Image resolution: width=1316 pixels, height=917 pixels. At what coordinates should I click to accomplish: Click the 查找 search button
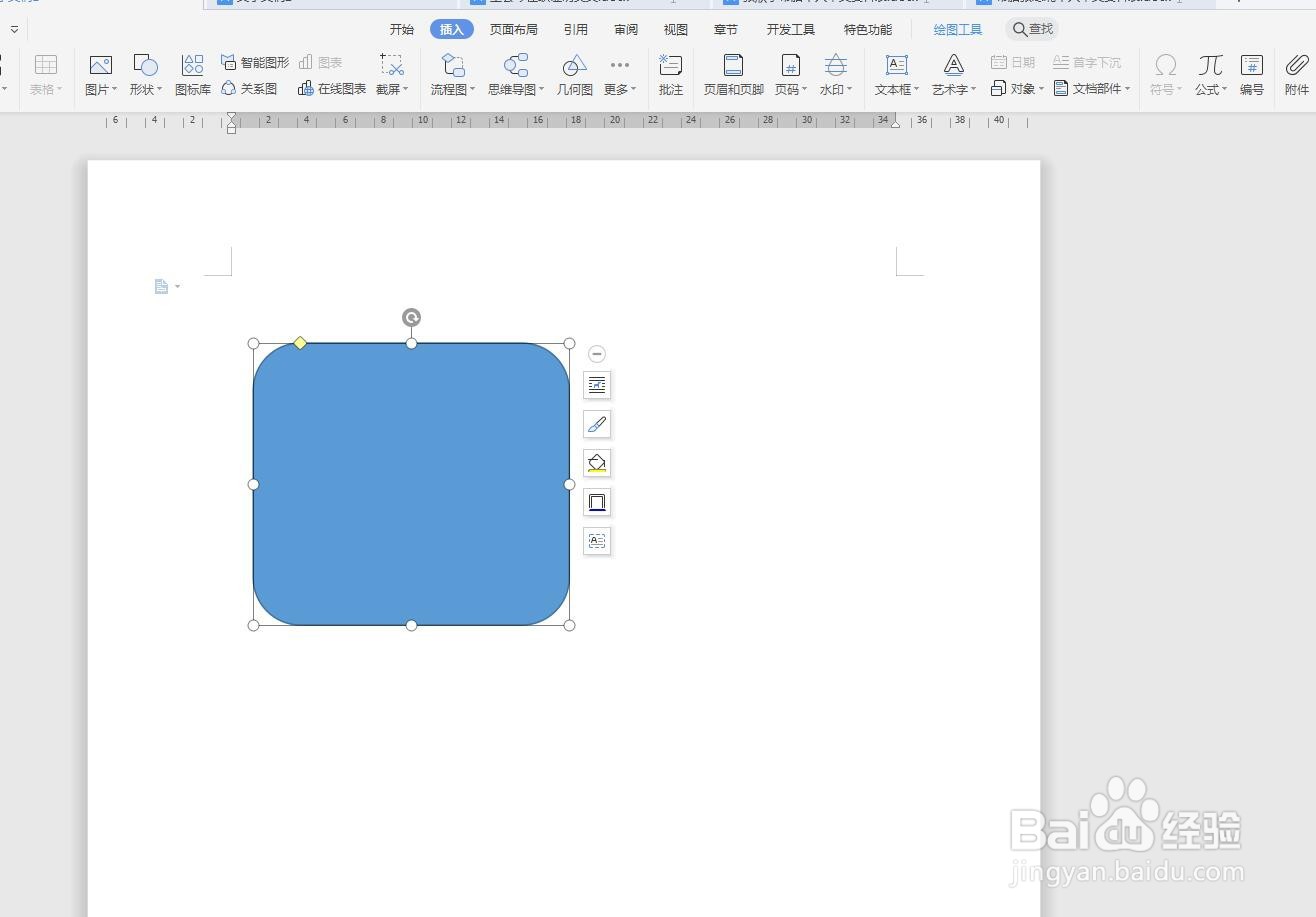(x=1032, y=29)
